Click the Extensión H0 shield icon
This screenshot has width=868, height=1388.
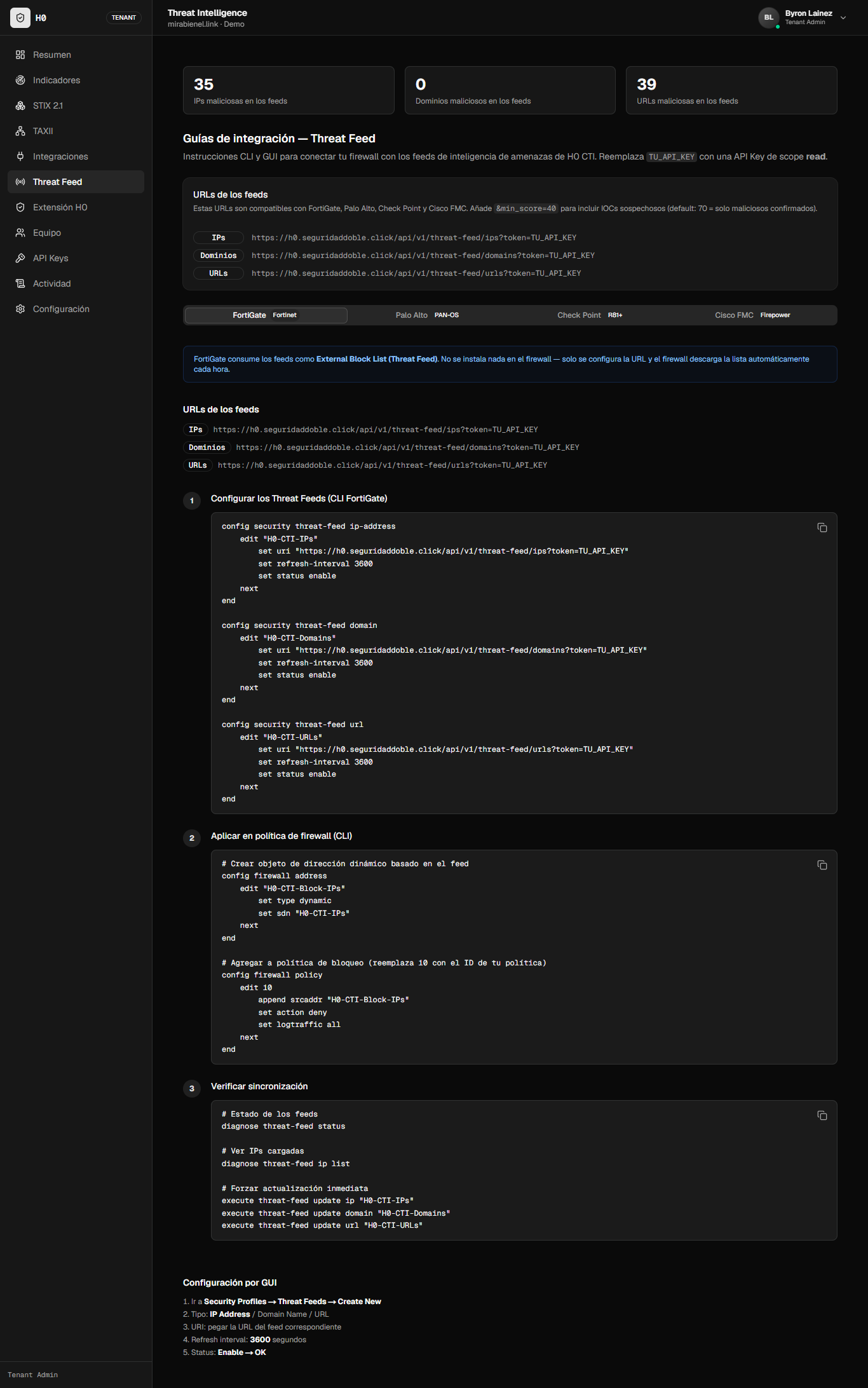tap(20, 207)
